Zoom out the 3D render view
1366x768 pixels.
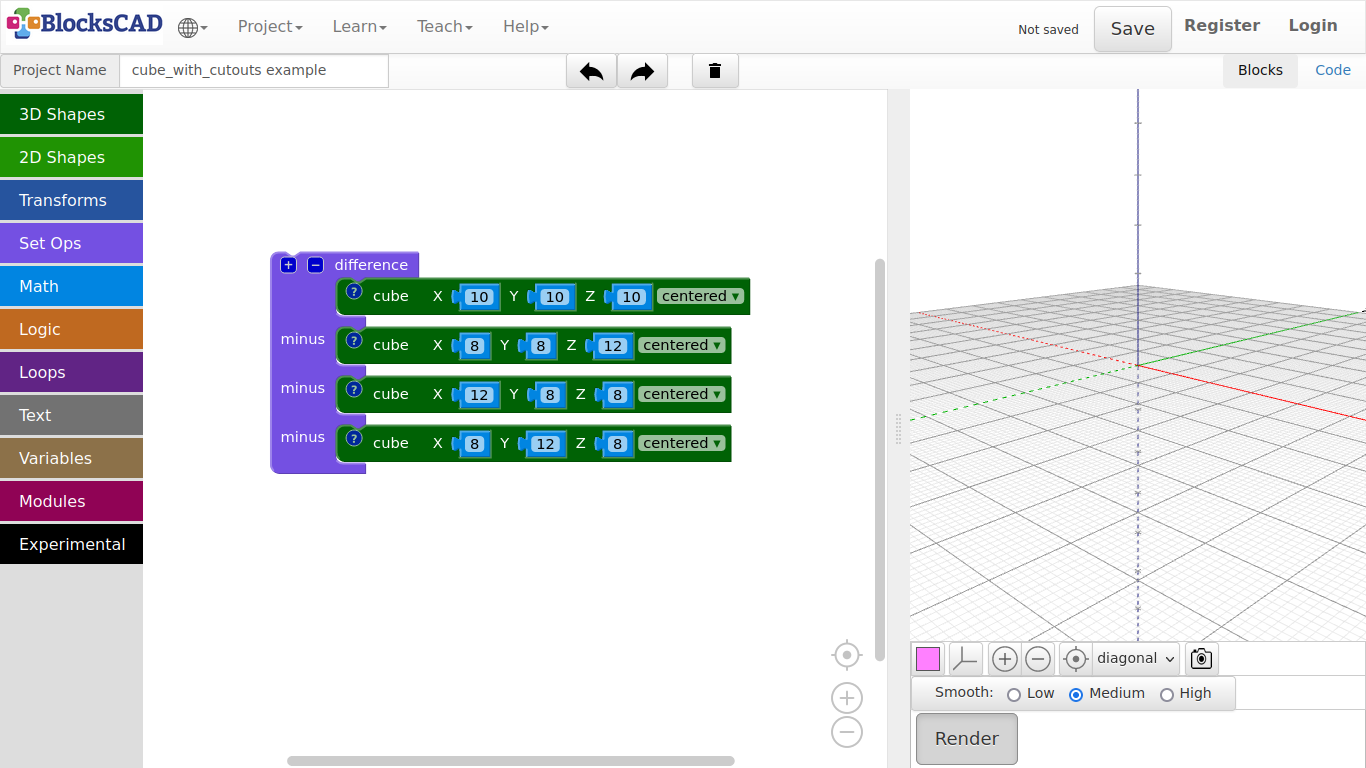(1038, 659)
